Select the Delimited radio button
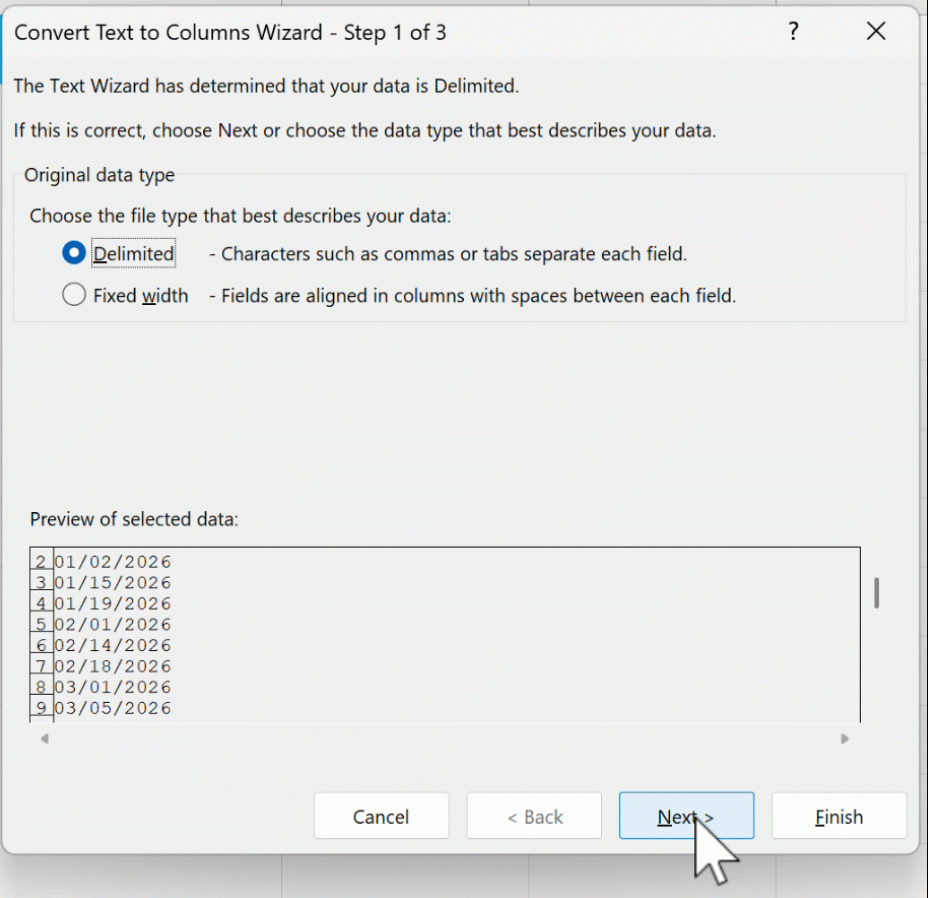Image resolution: width=928 pixels, height=898 pixels. (x=73, y=254)
